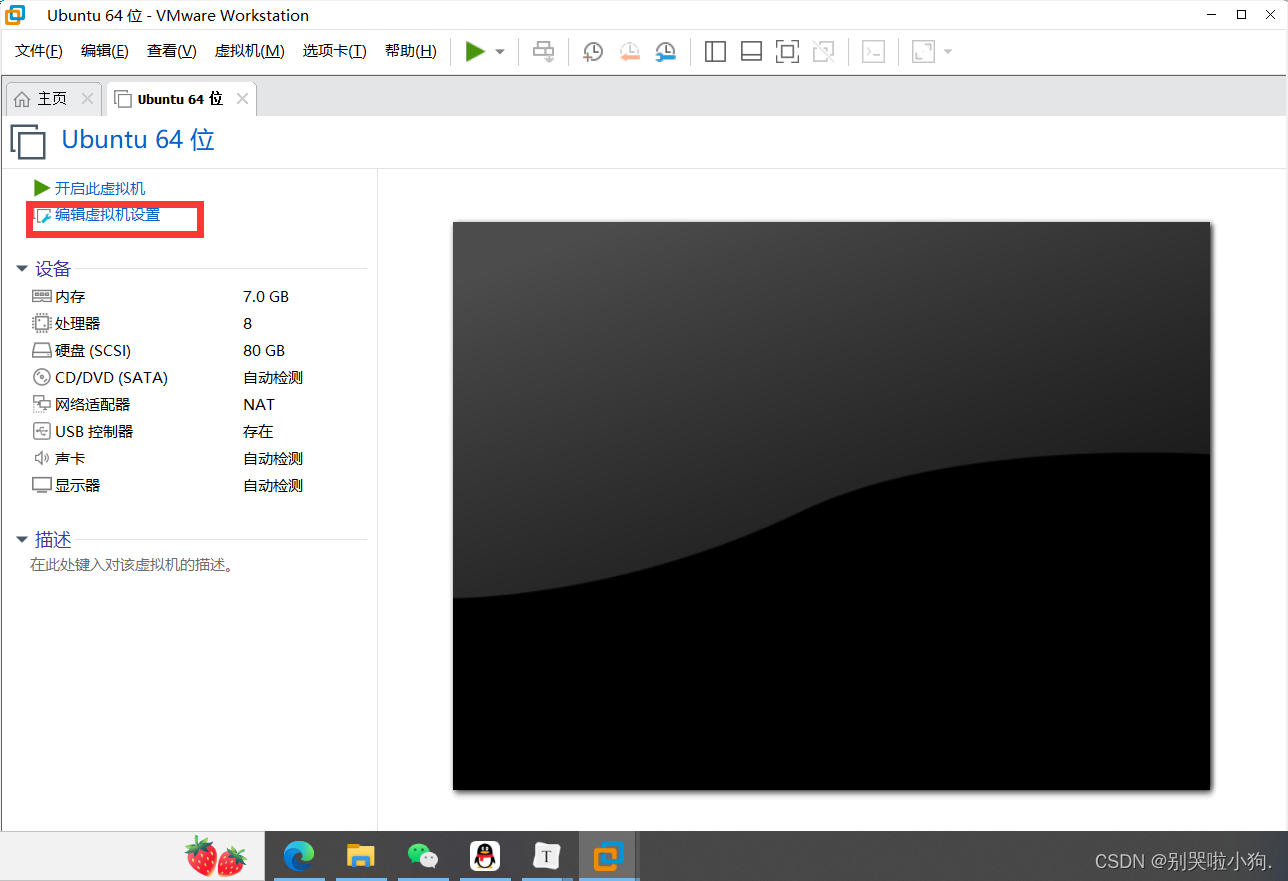Image resolution: width=1288 pixels, height=881 pixels.
Task: Open the 编辑(E) menu
Action: tap(105, 51)
